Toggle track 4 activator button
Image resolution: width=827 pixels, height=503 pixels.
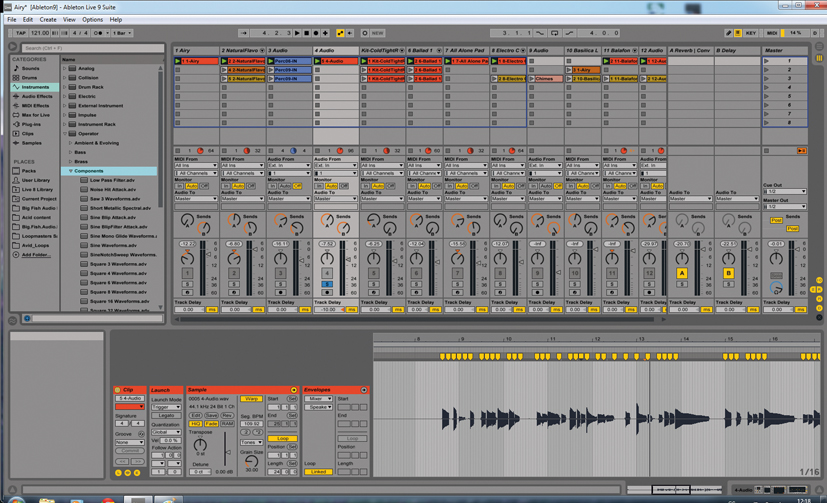pos(327,273)
